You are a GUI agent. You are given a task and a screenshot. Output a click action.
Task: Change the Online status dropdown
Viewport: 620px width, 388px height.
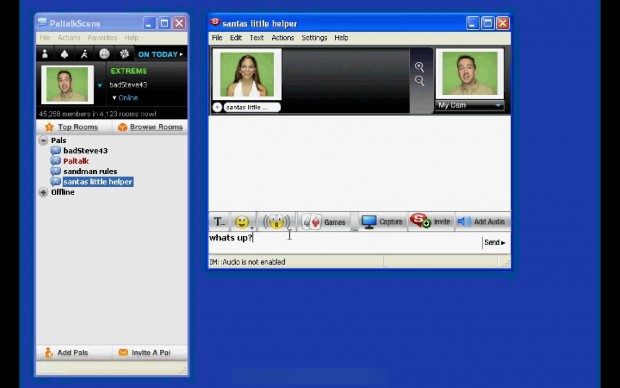125,98
